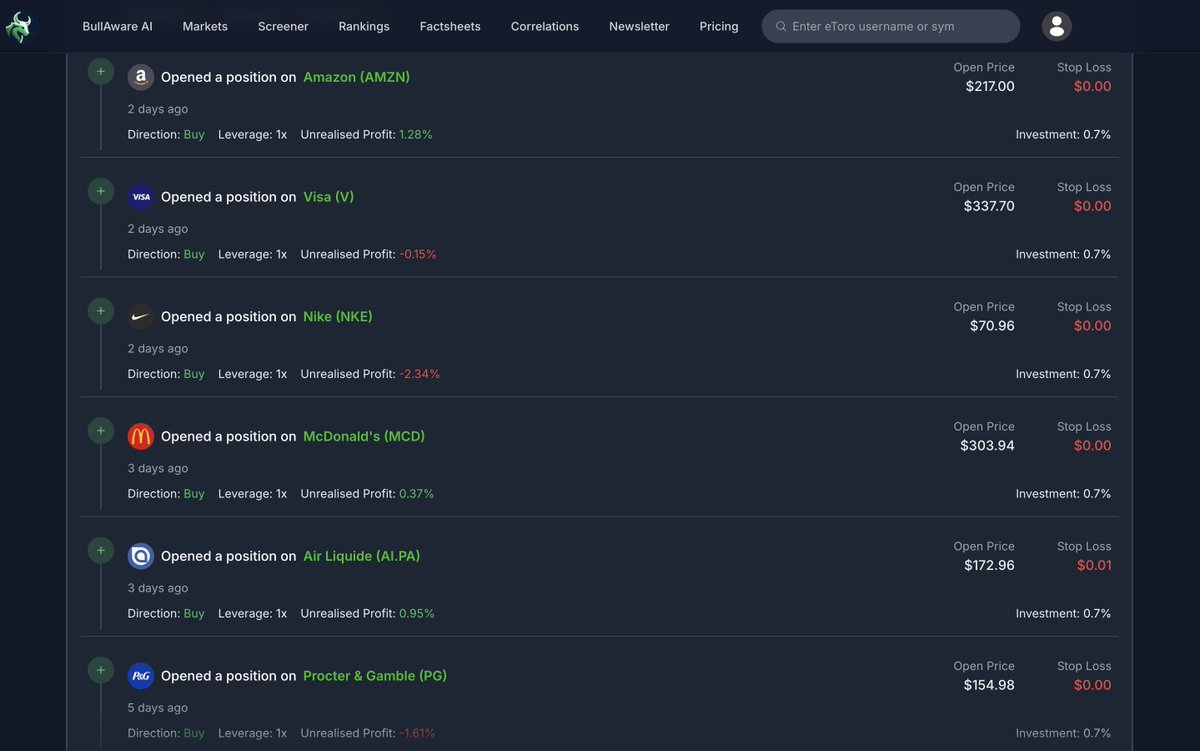Viewport: 1200px width, 751px height.
Task: Open the Screener page
Action: coord(283,26)
